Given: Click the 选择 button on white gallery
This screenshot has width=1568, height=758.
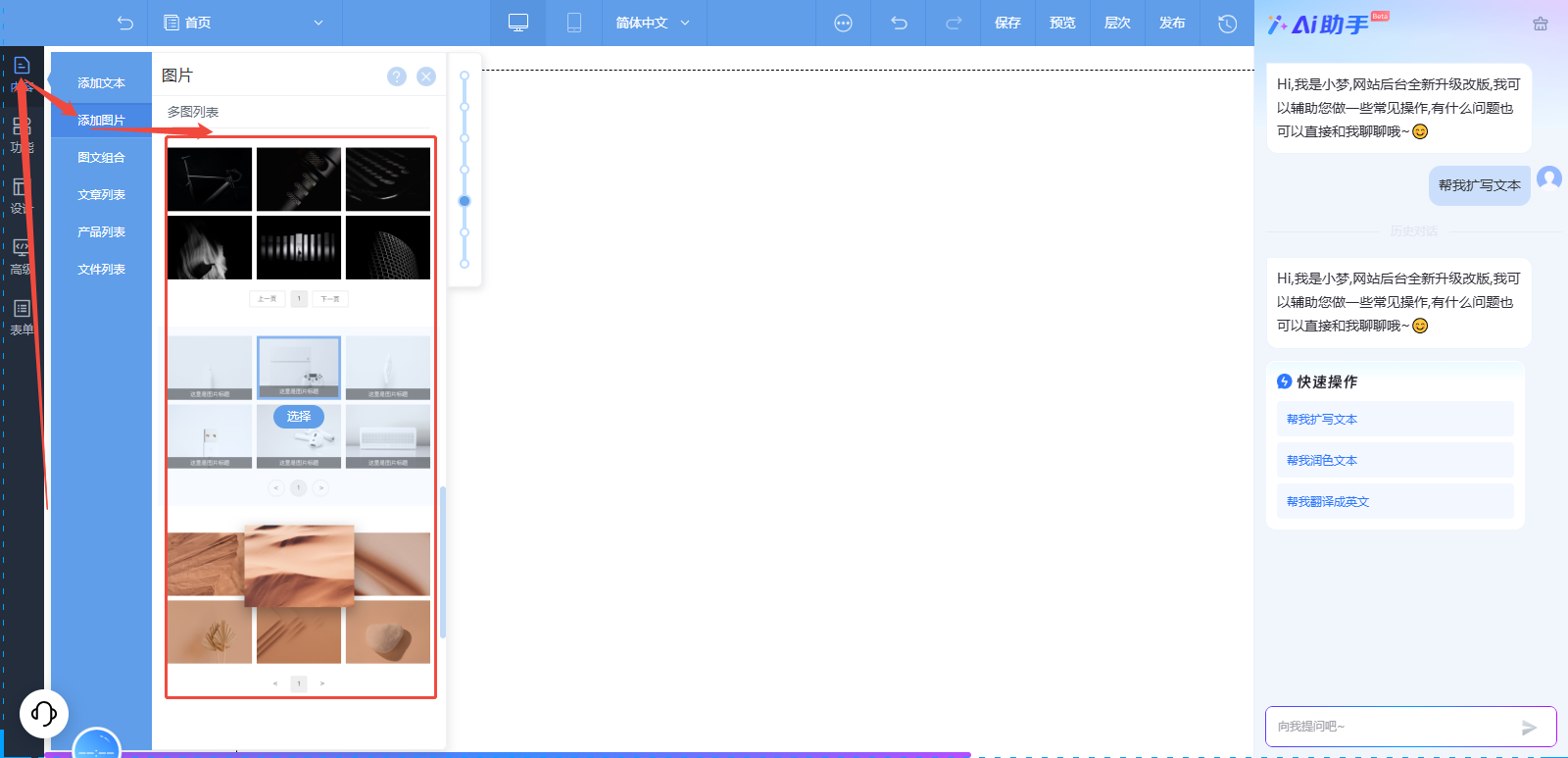Looking at the screenshot, I should 299,417.
